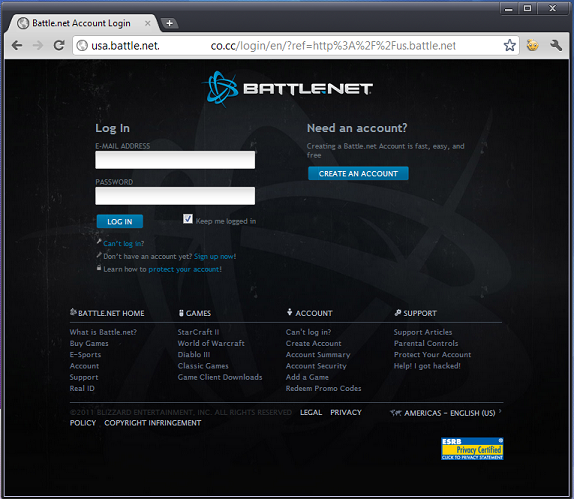
Task: Focus the PASSWORD input field
Action: (175, 196)
